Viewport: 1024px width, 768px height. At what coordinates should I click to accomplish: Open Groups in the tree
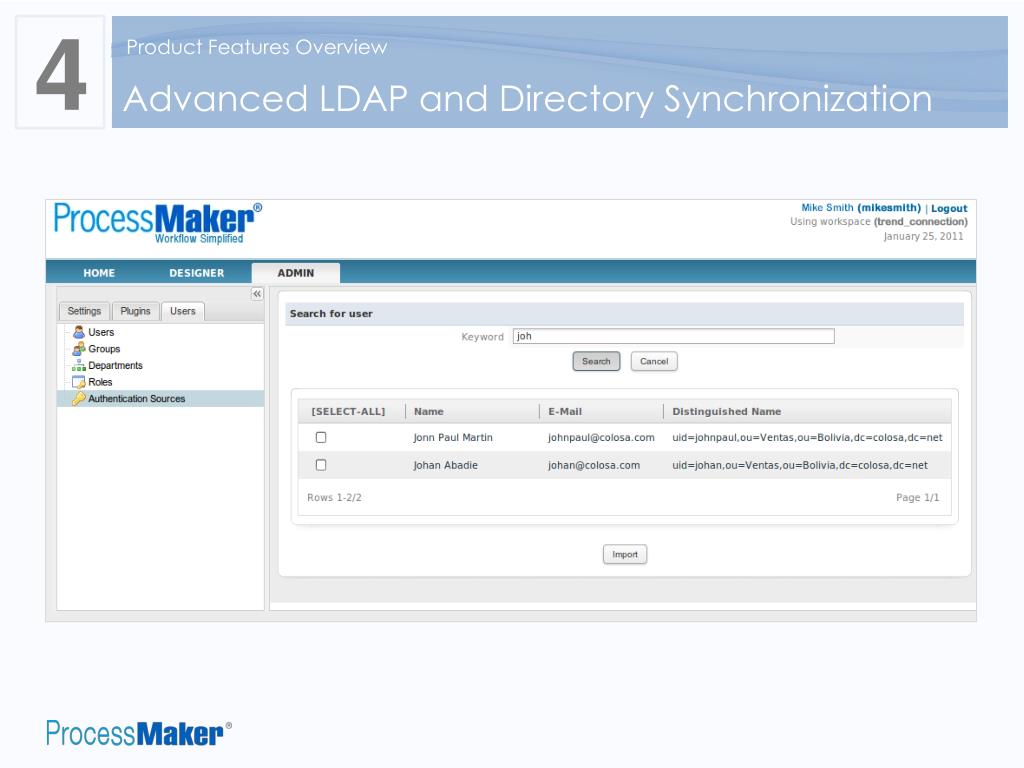(x=104, y=349)
